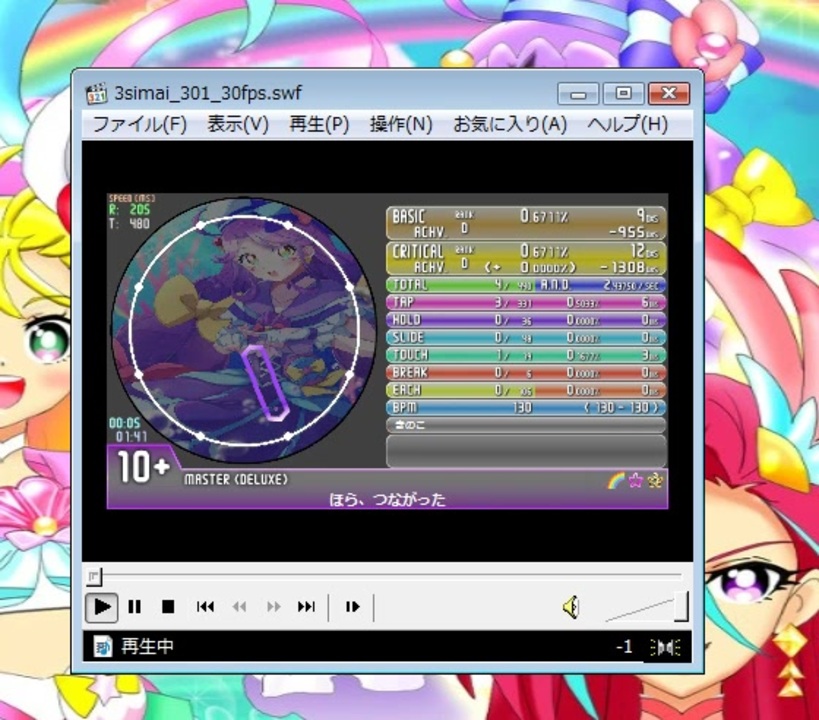Close the player window
This screenshot has width=819, height=720.
[x=669, y=94]
